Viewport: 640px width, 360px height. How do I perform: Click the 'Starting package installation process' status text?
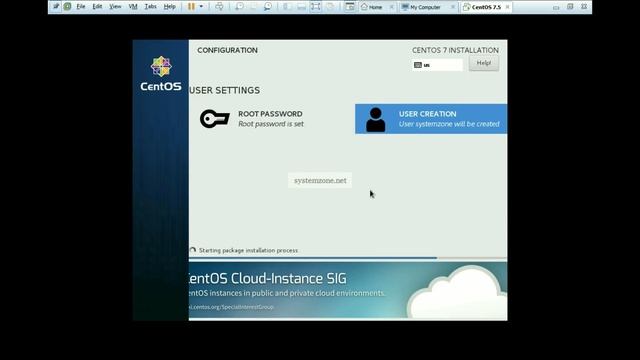[248, 250]
